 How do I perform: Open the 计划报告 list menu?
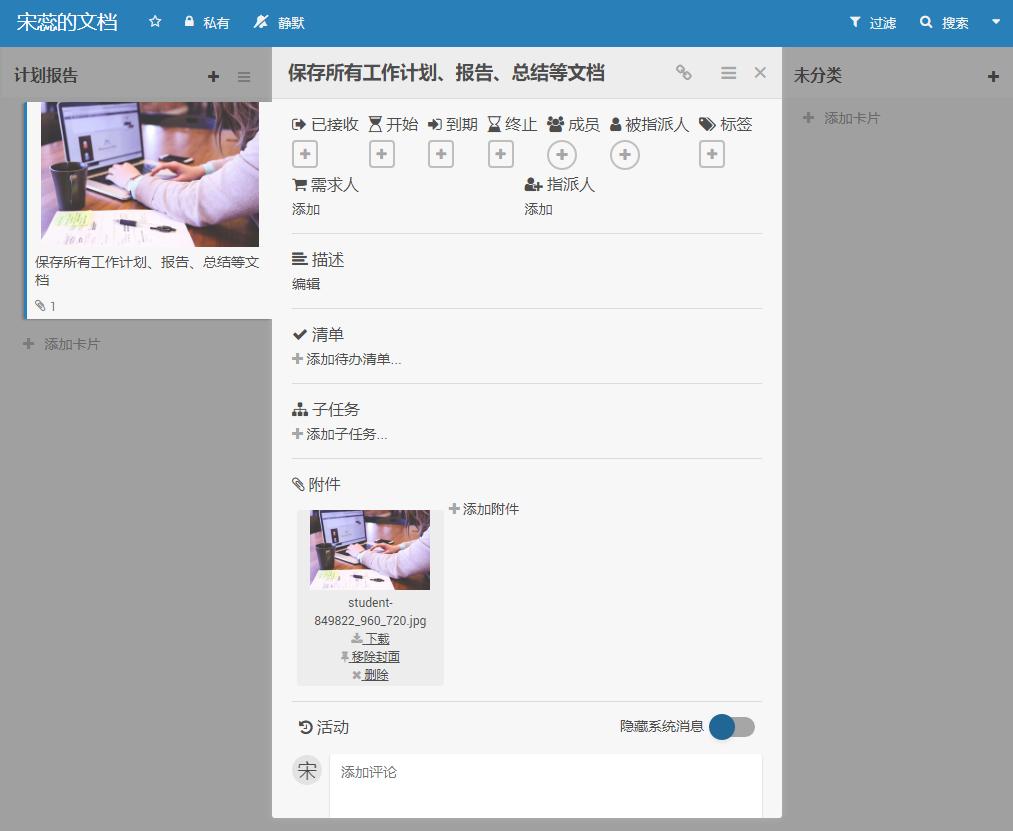pyautogui.click(x=244, y=77)
